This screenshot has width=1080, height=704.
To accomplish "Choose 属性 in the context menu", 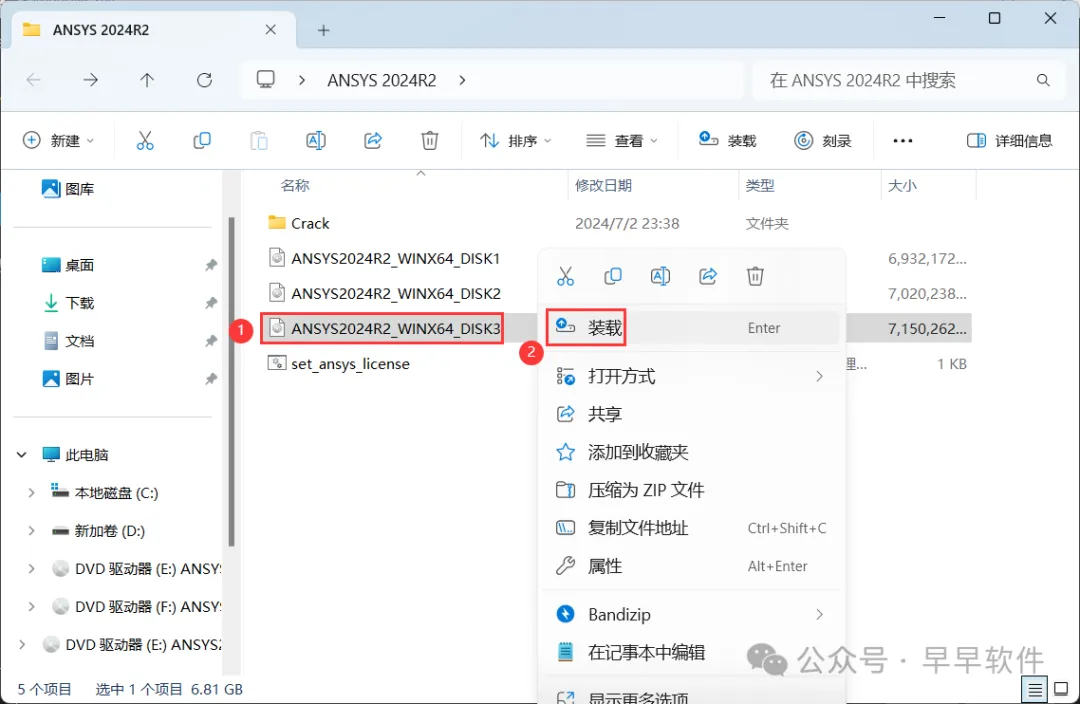I will [x=692, y=566].
